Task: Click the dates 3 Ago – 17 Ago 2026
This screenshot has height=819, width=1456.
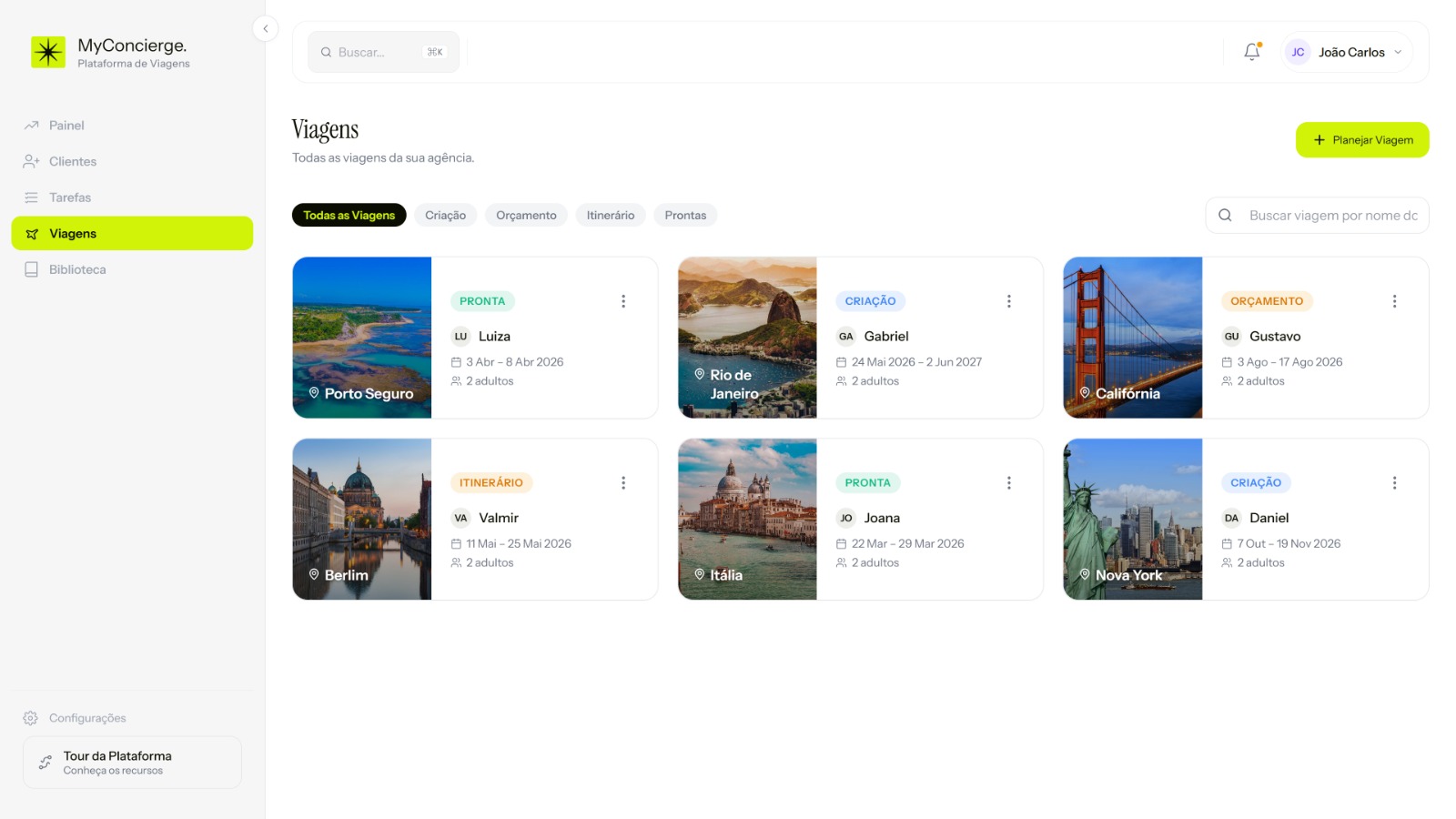Action: (x=1289, y=362)
